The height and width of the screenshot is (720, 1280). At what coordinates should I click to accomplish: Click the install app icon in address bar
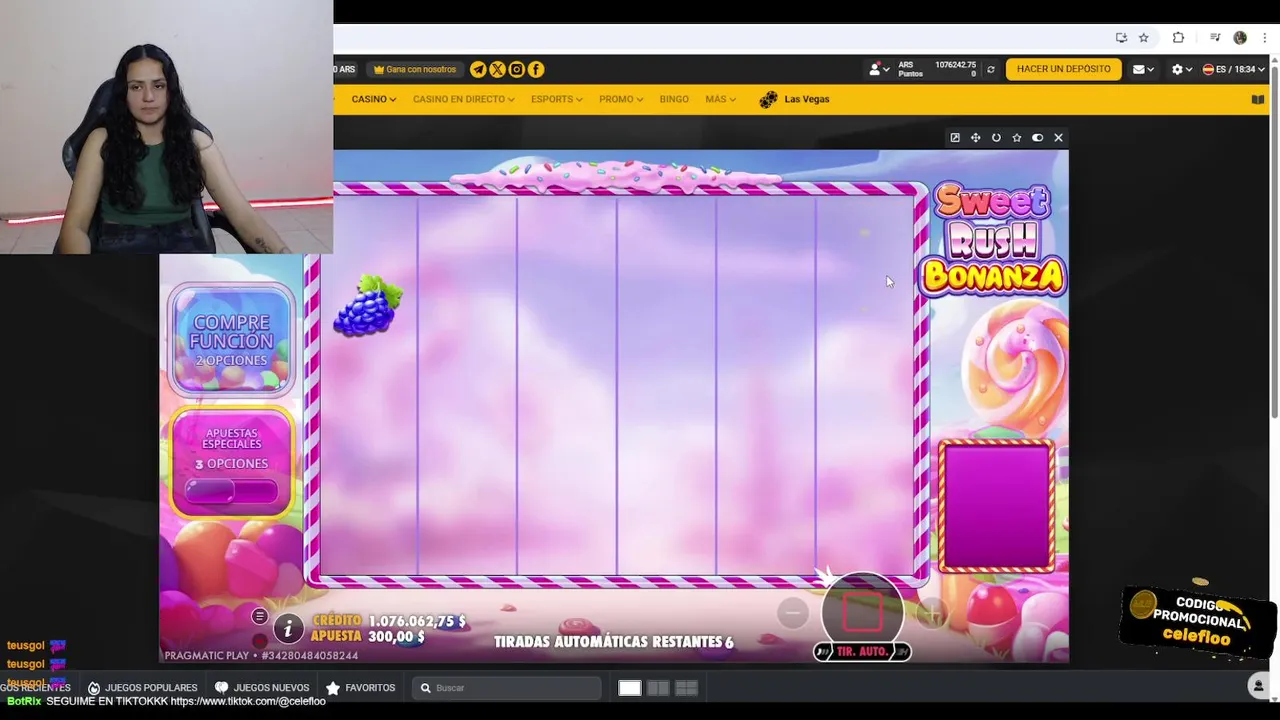(1121, 38)
